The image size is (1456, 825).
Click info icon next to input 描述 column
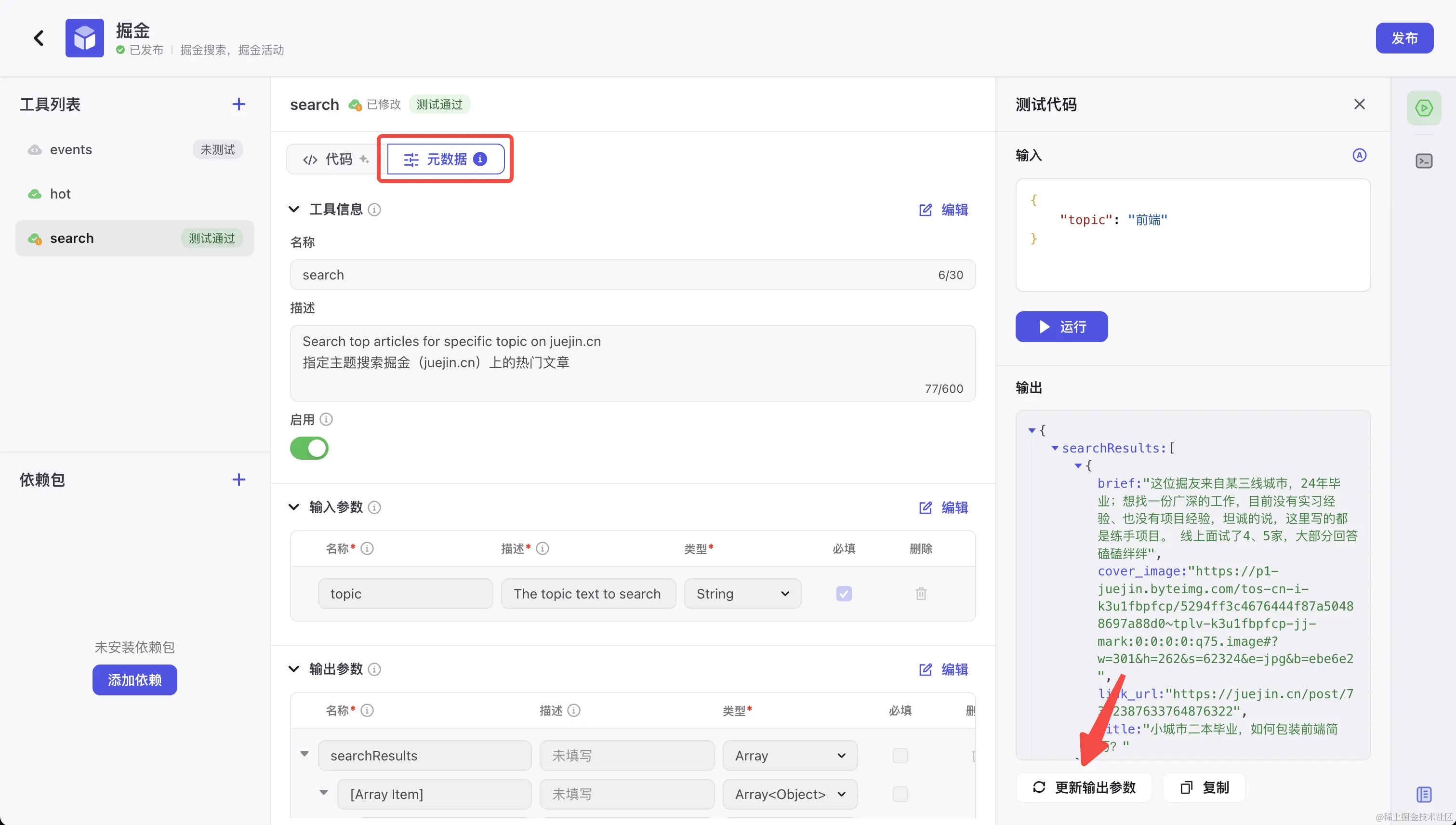(542, 548)
